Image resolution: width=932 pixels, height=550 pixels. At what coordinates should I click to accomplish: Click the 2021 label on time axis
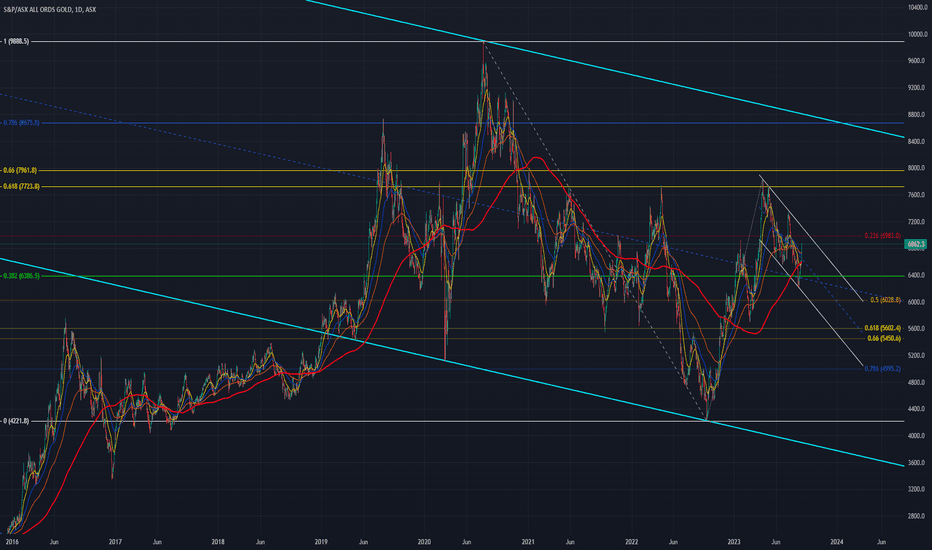(528, 542)
